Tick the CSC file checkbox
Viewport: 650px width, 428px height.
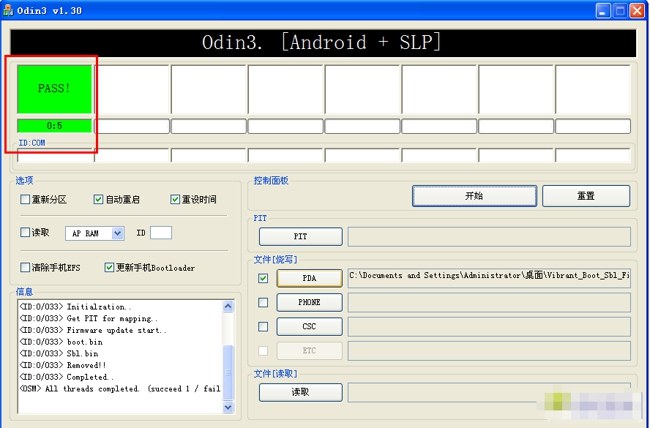coord(263,326)
